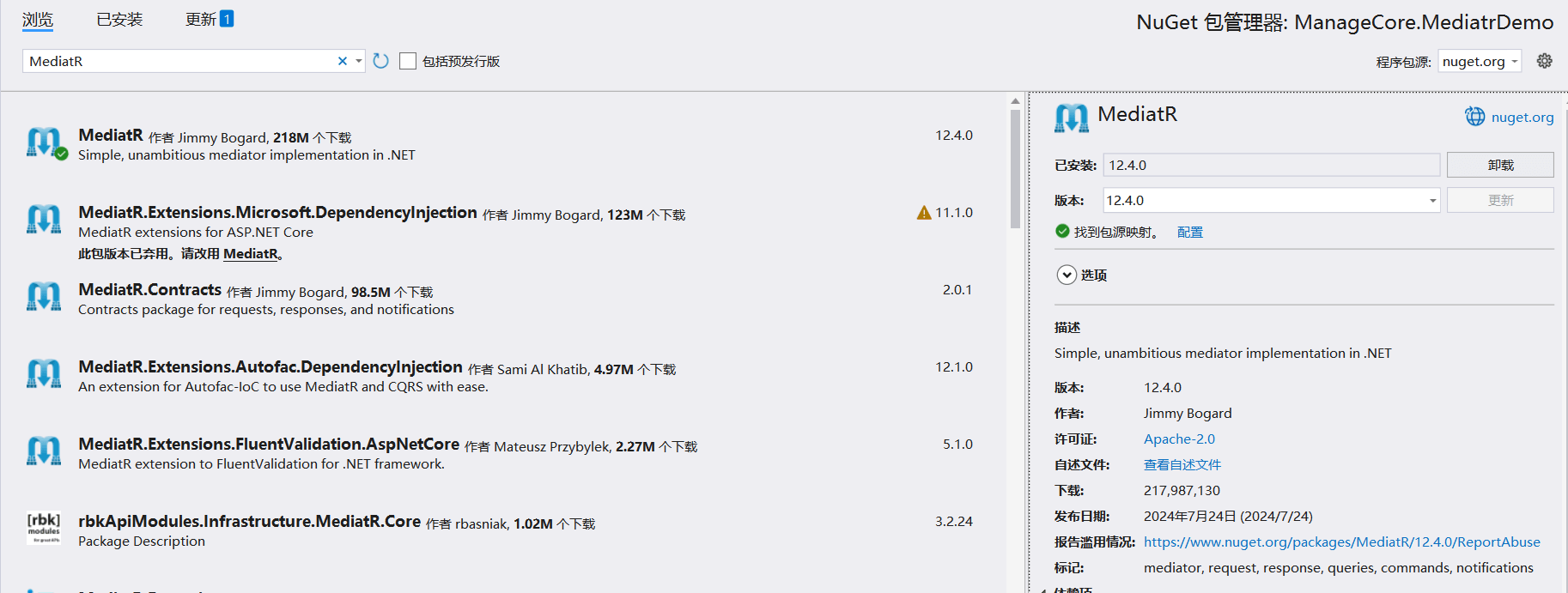Open the version 12.4.0 dropdown

pos(1432,201)
